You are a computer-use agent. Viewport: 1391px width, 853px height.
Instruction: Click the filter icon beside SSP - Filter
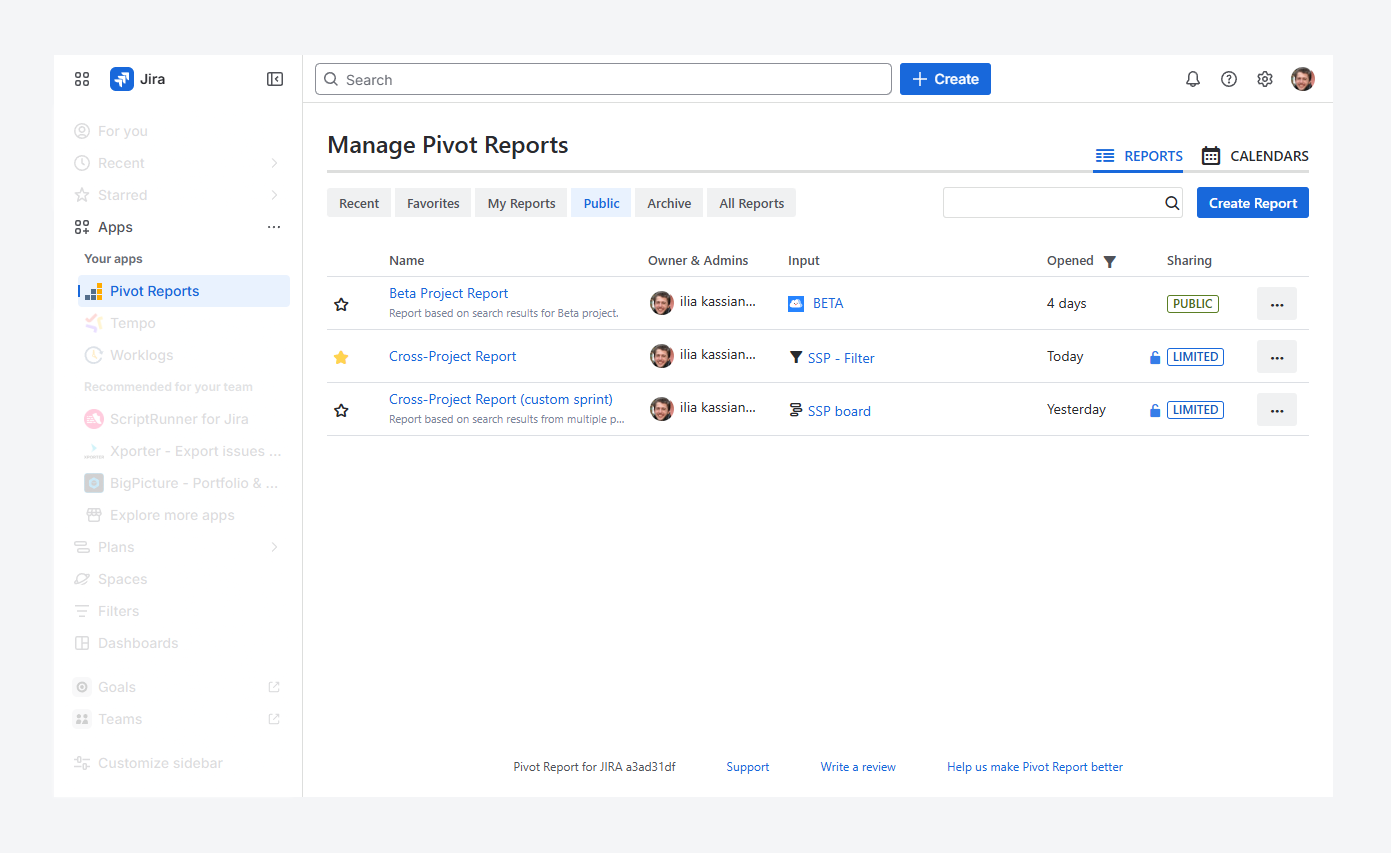(x=796, y=357)
